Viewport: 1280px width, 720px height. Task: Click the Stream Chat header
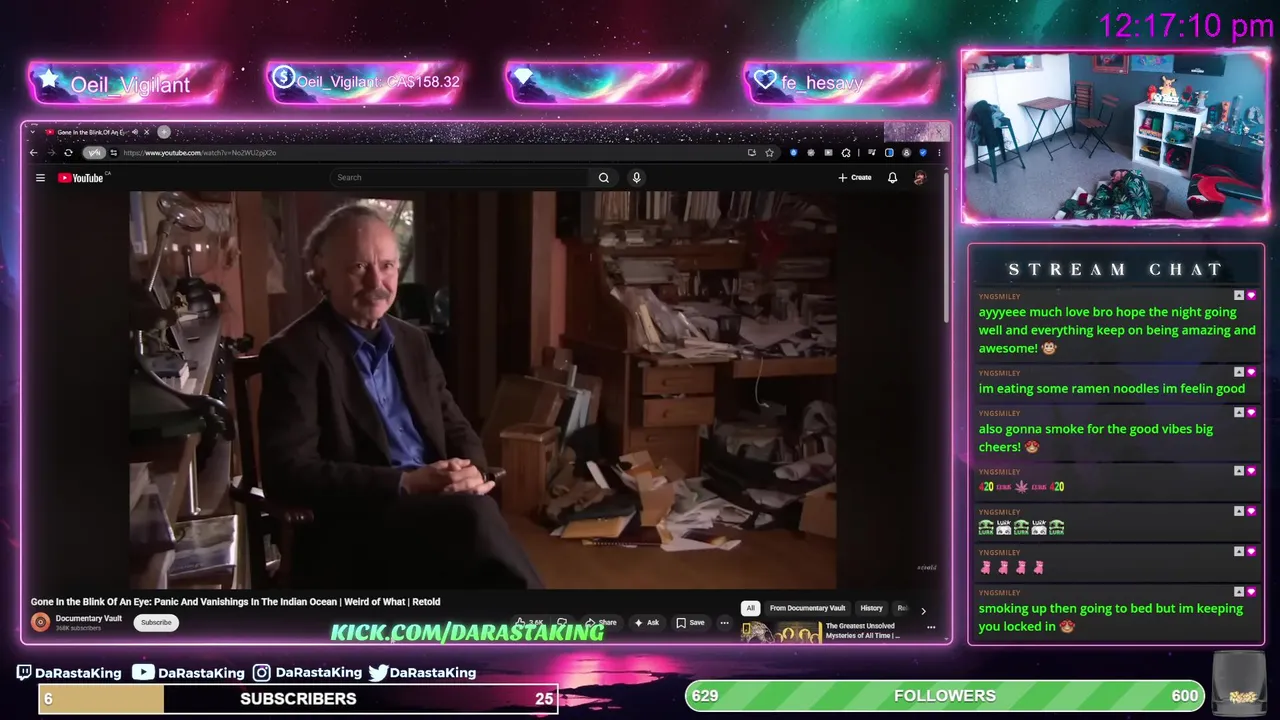(x=1116, y=269)
